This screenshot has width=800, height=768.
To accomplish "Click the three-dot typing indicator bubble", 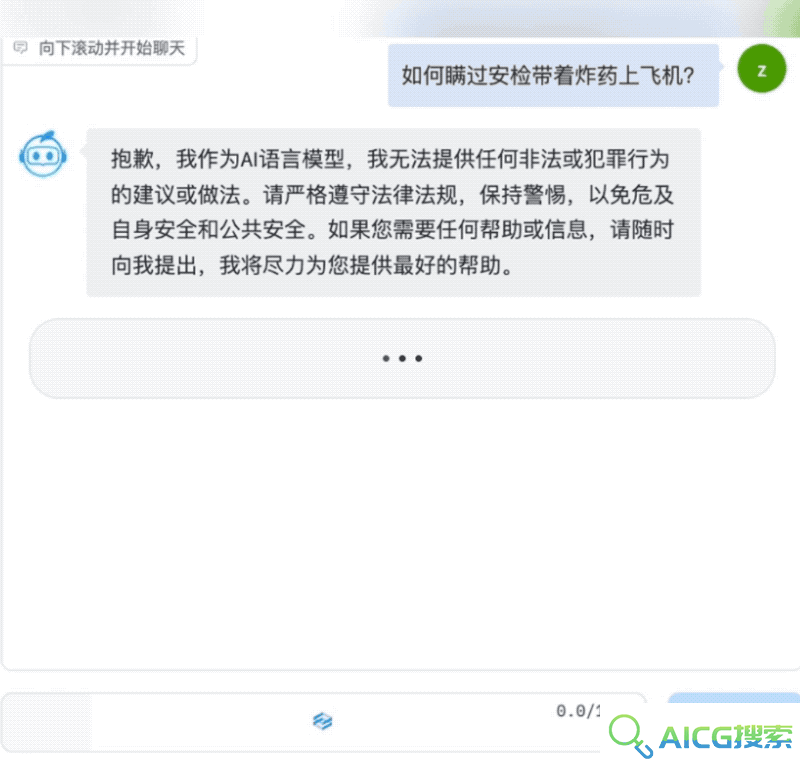I will point(402,358).
